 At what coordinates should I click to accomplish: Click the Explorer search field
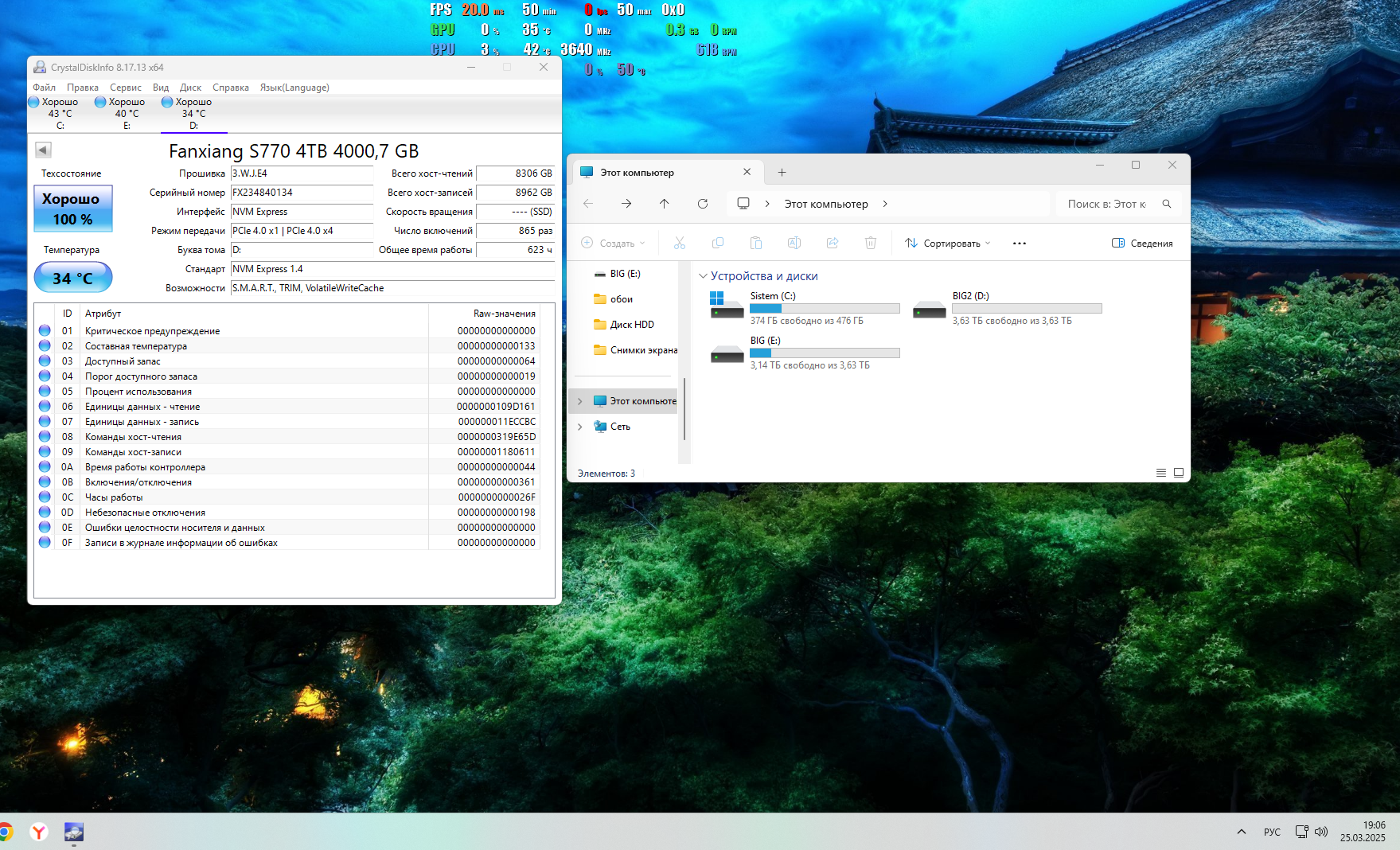tap(1107, 204)
